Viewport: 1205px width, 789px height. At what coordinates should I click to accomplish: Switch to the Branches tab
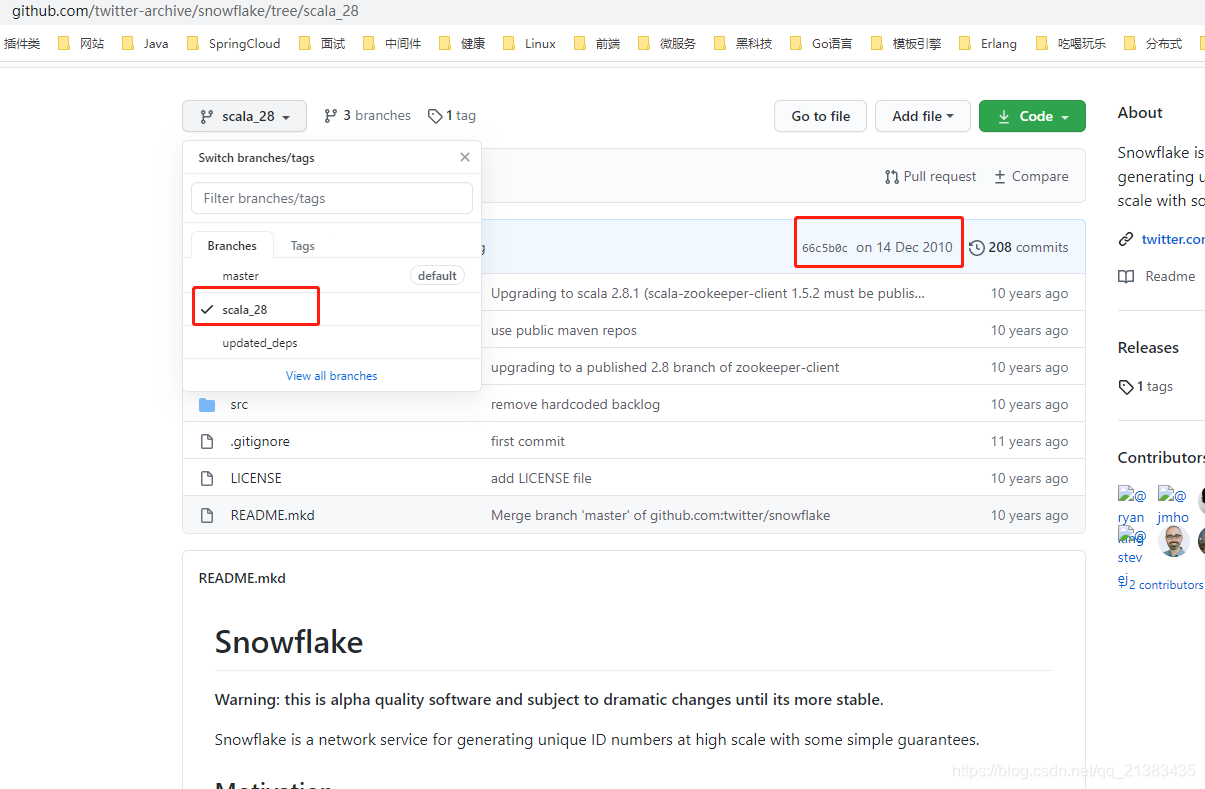[x=232, y=245]
